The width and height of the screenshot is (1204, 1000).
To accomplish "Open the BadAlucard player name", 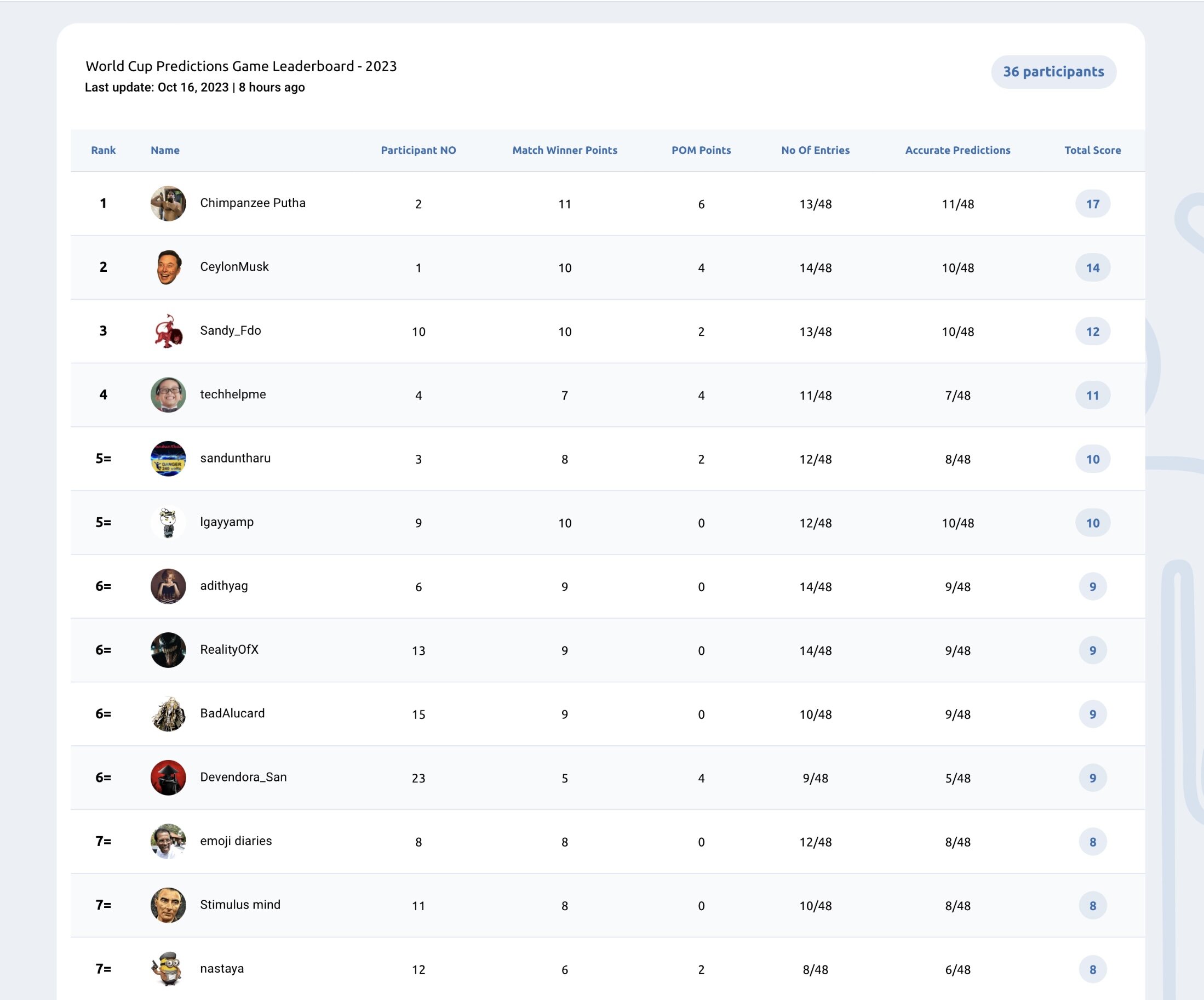I will pos(232,713).
